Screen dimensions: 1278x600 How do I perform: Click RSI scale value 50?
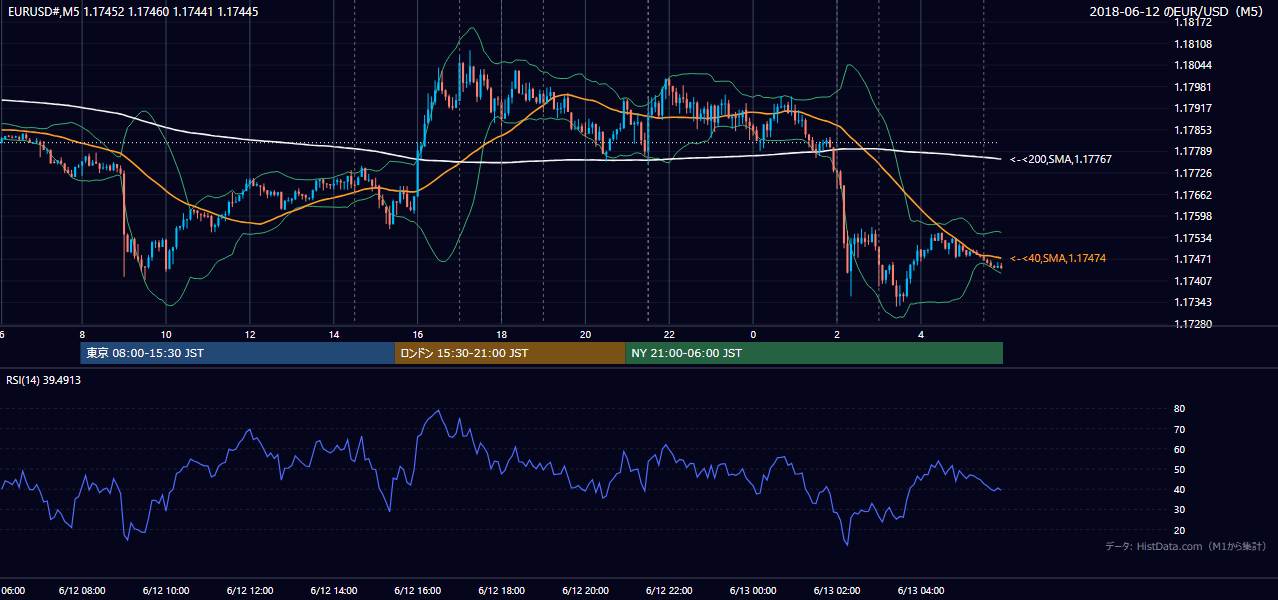click(1180, 469)
